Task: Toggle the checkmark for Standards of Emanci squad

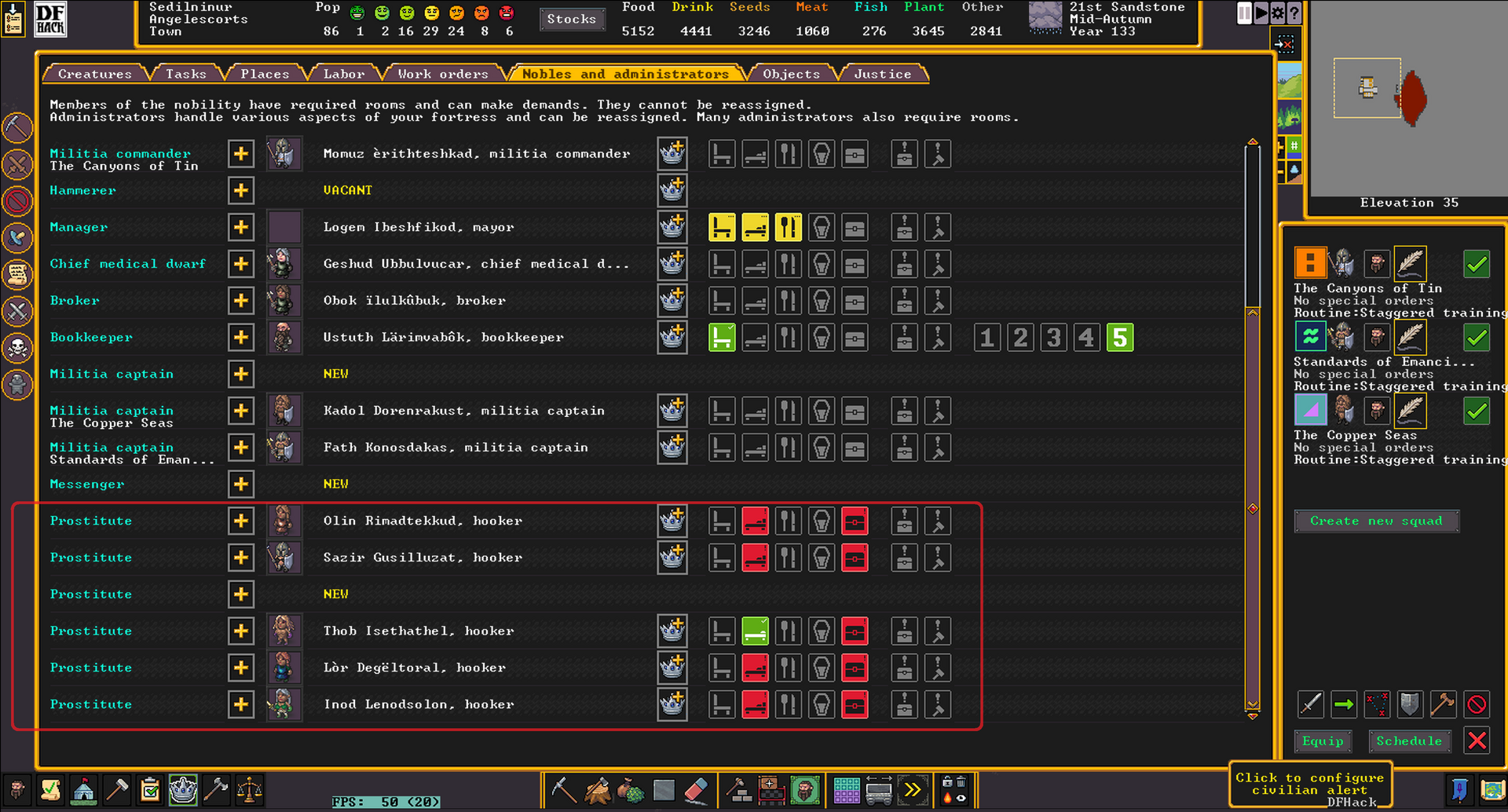Action: tap(1477, 338)
